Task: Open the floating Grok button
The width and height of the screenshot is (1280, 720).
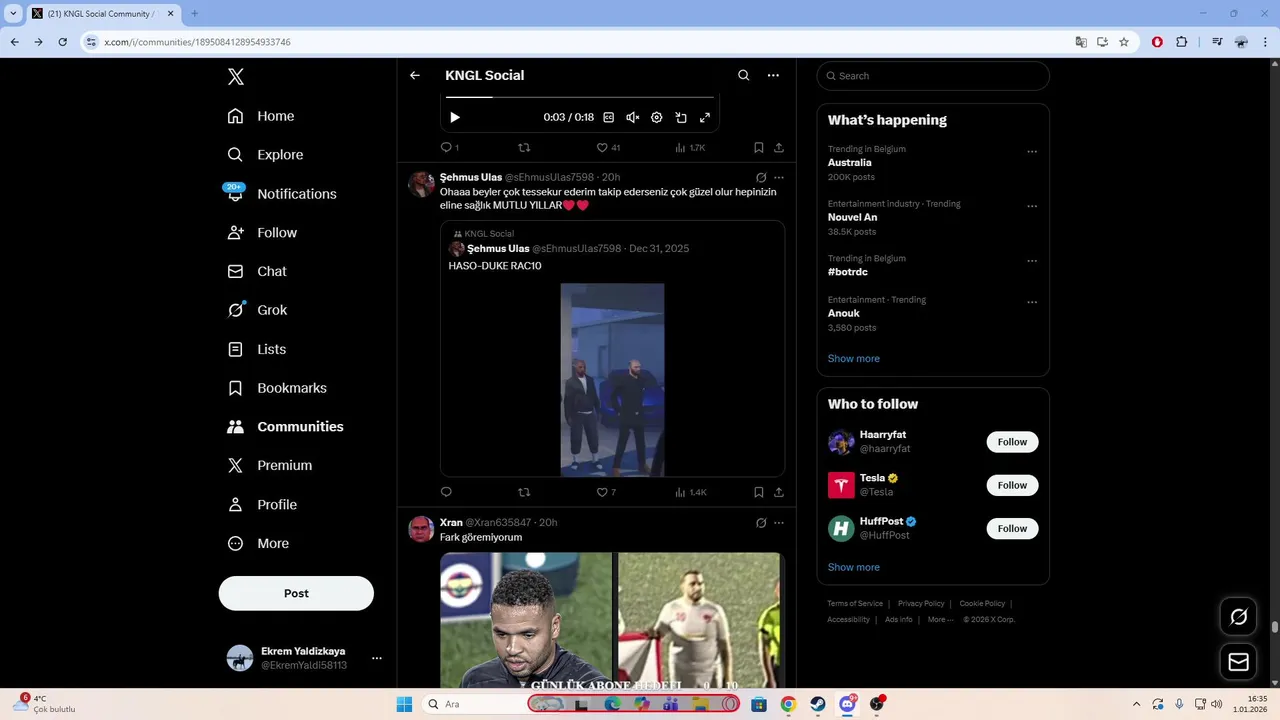Action: 1238,617
